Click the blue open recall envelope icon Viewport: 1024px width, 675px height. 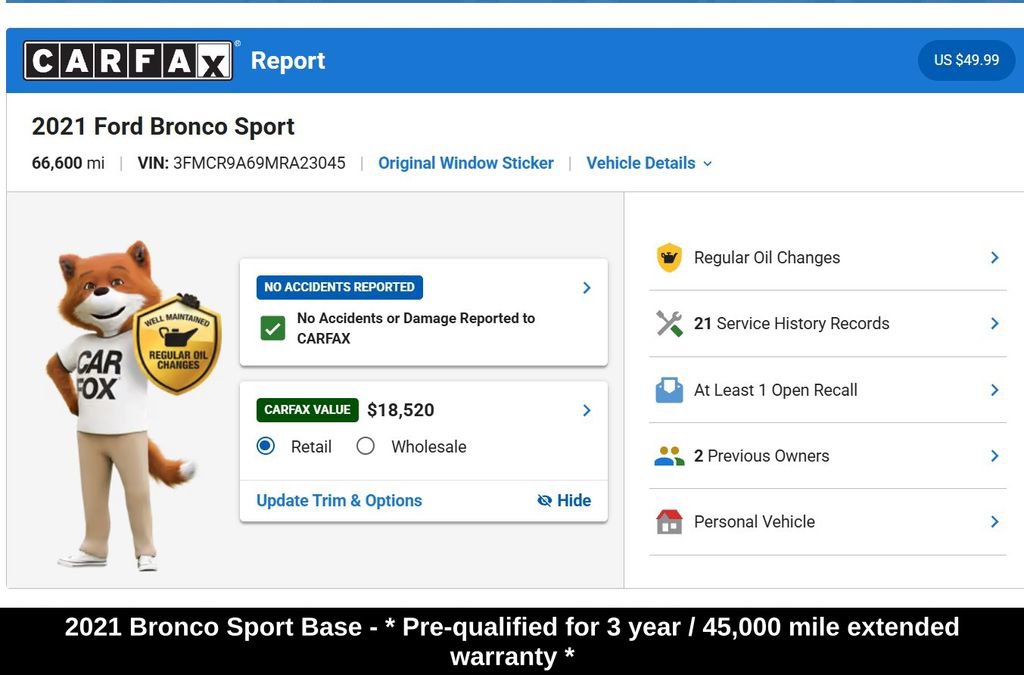click(x=669, y=390)
